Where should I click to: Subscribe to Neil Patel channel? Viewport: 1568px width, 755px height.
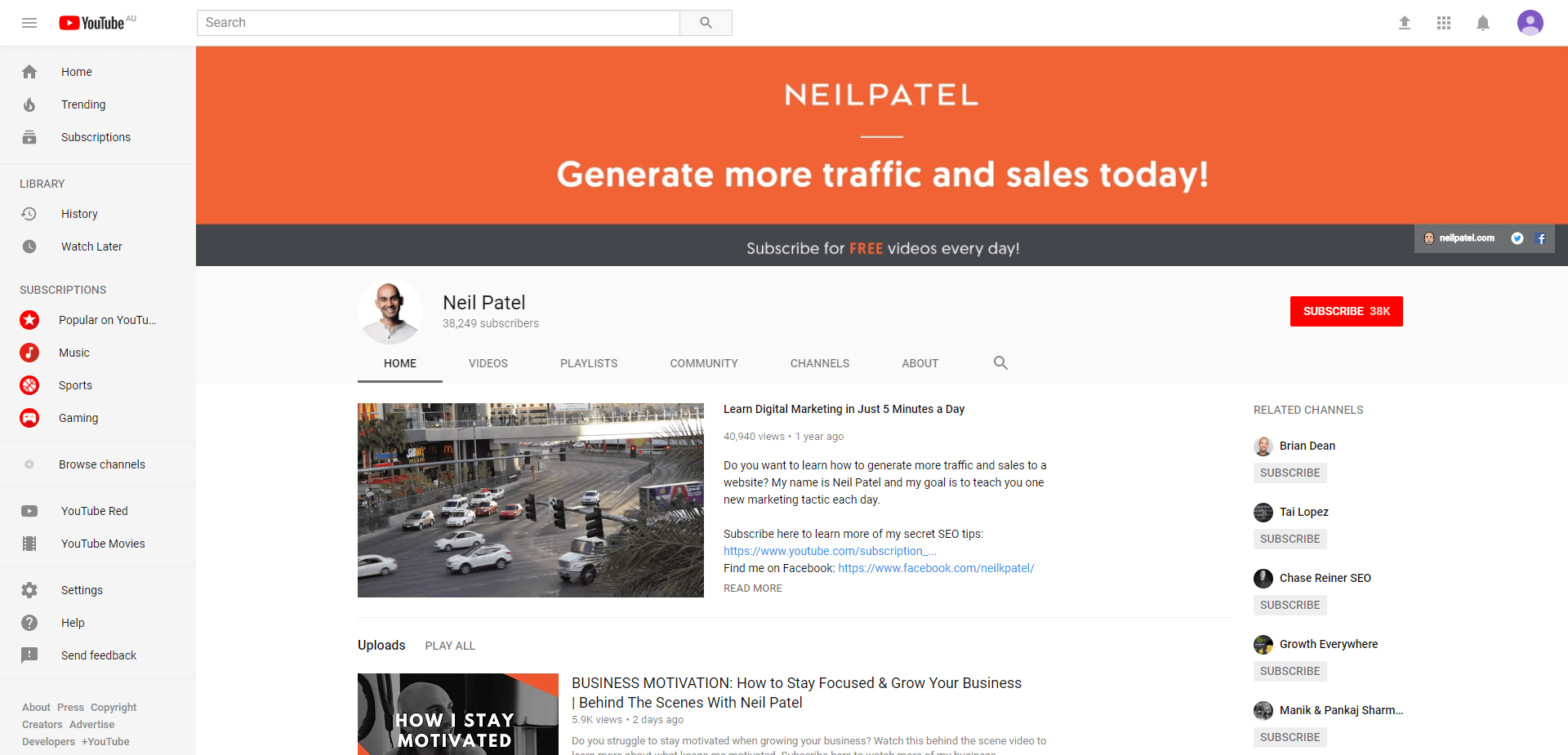[1346, 311]
